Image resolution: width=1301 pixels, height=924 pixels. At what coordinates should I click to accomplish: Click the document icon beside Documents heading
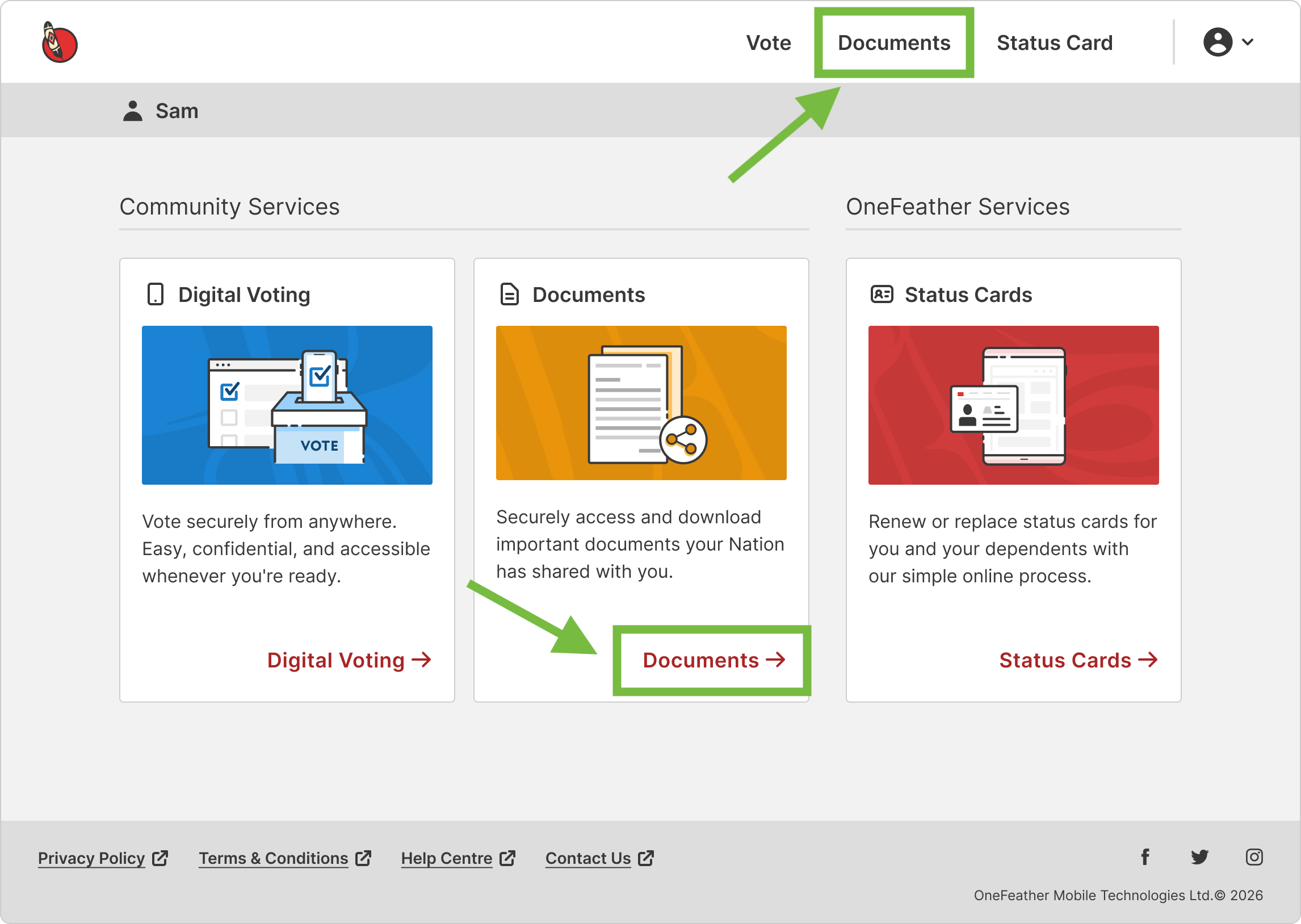tap(509, 295)
